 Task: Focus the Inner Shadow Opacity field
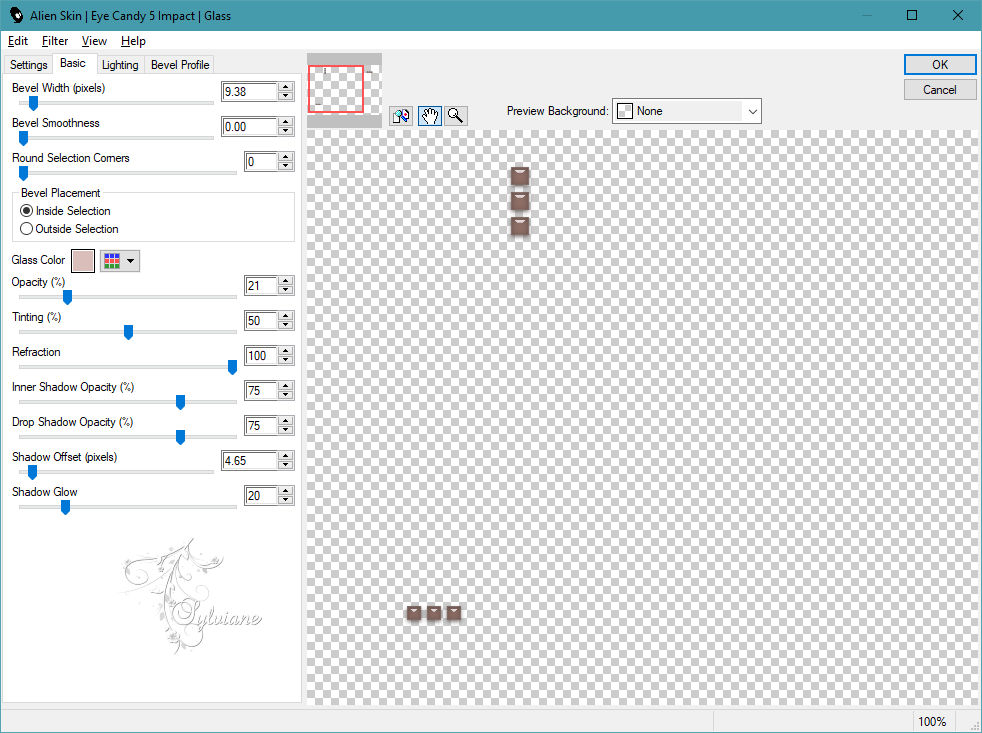tap(261, 391)
